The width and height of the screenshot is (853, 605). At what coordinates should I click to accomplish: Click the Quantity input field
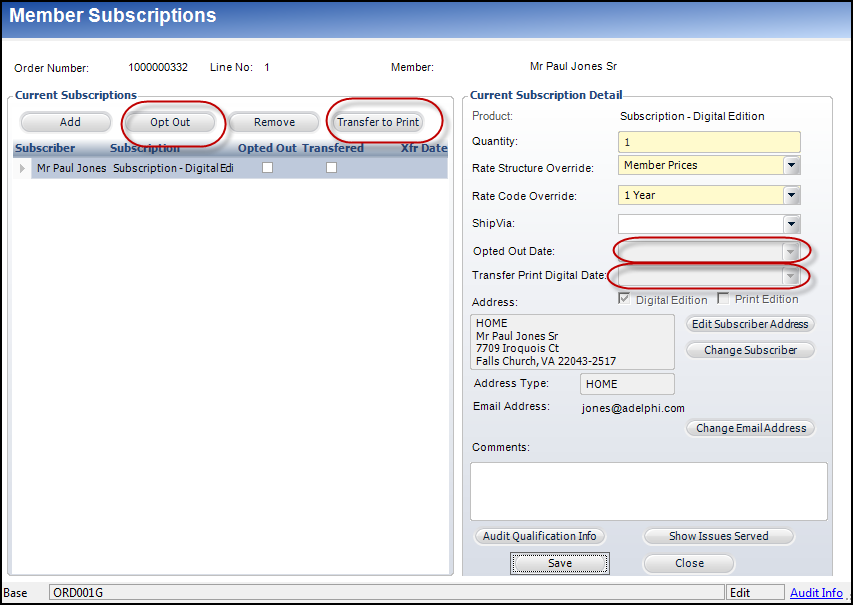709,142
